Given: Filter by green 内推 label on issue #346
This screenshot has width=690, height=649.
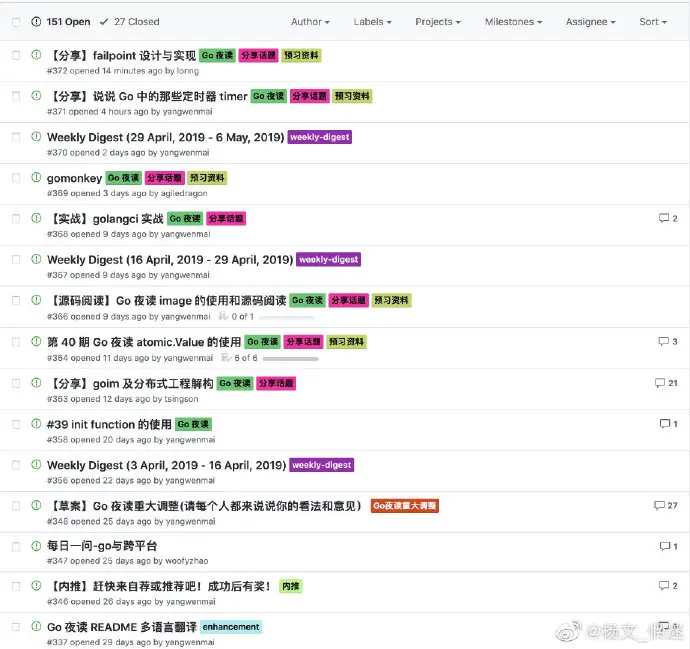Looking at the screenshot, I should tap(290, 586).
